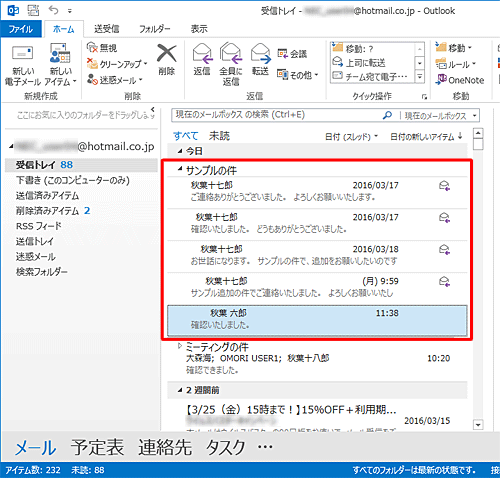Create a new email with 新しい電子メール

click(x=22, y=65)
